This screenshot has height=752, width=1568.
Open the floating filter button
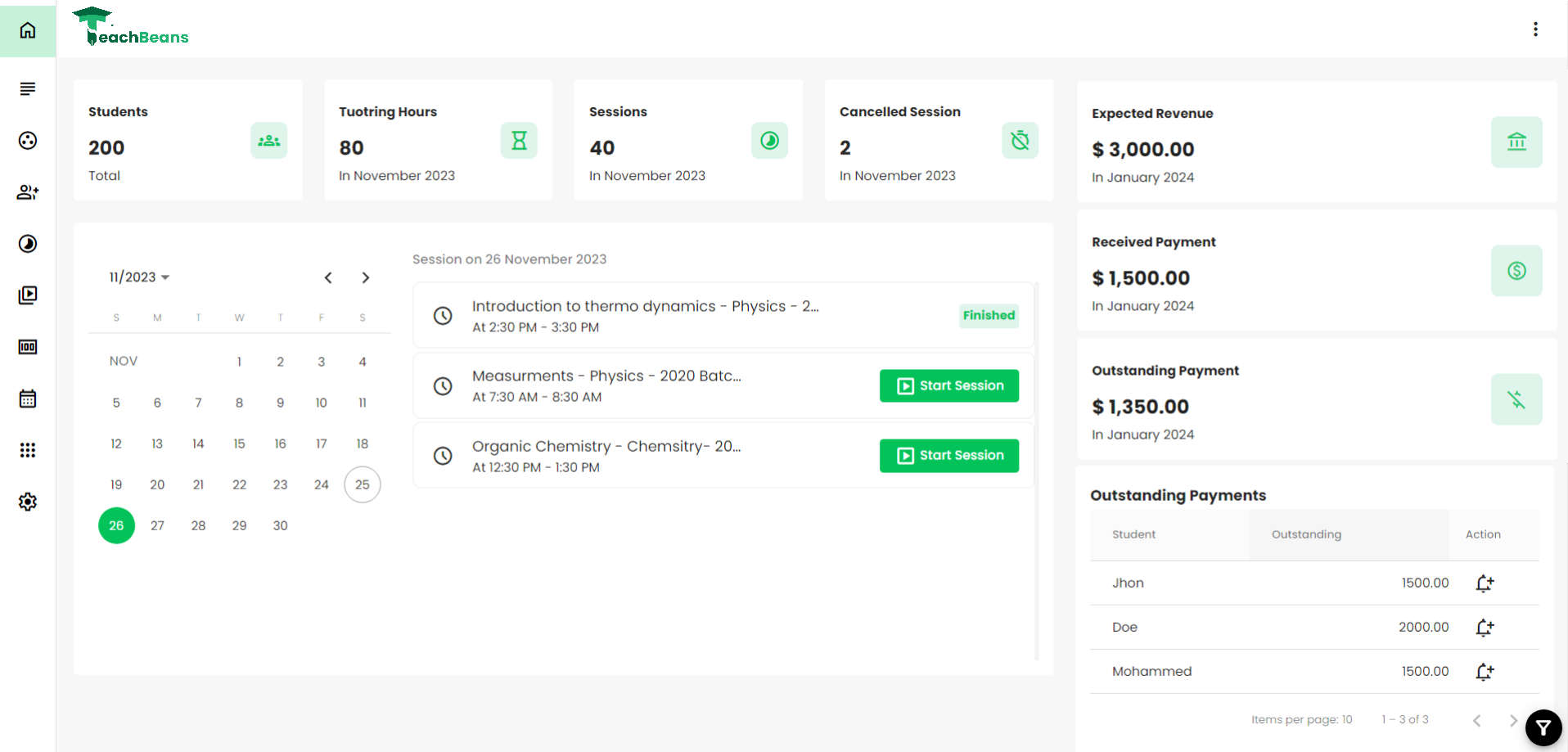point(1543,727)
